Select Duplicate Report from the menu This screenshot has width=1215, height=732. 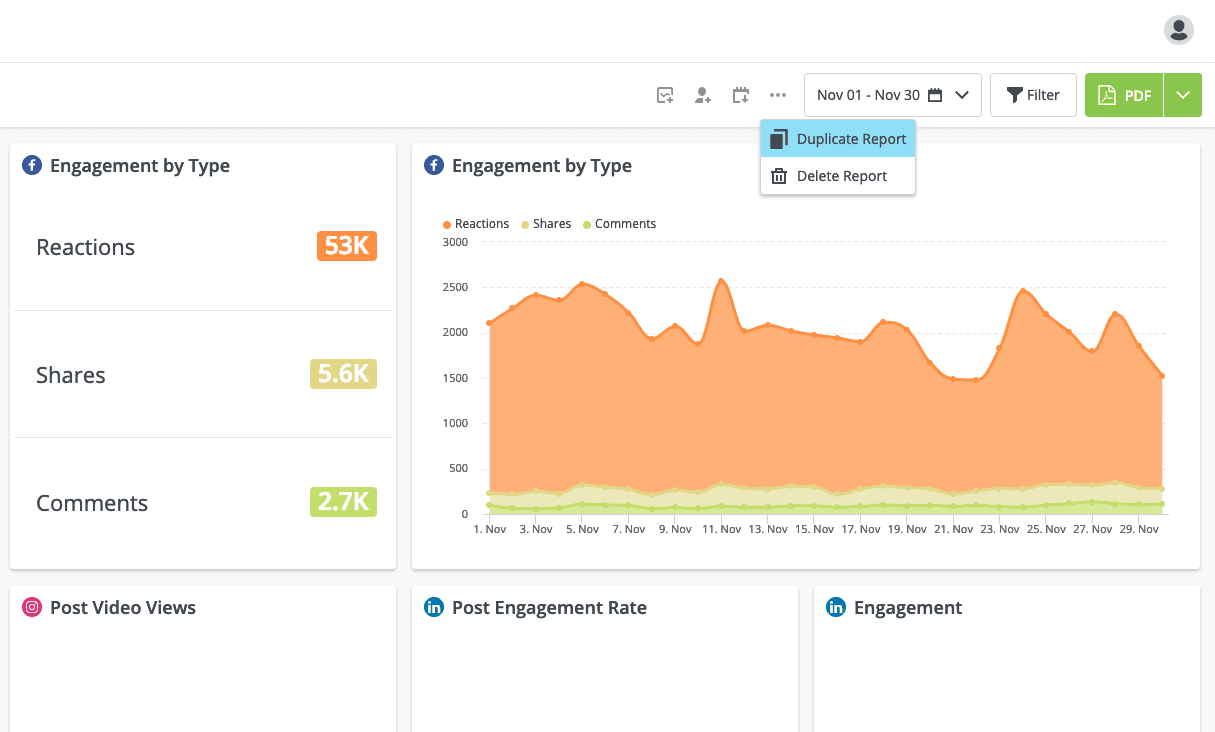pos(838,139)
